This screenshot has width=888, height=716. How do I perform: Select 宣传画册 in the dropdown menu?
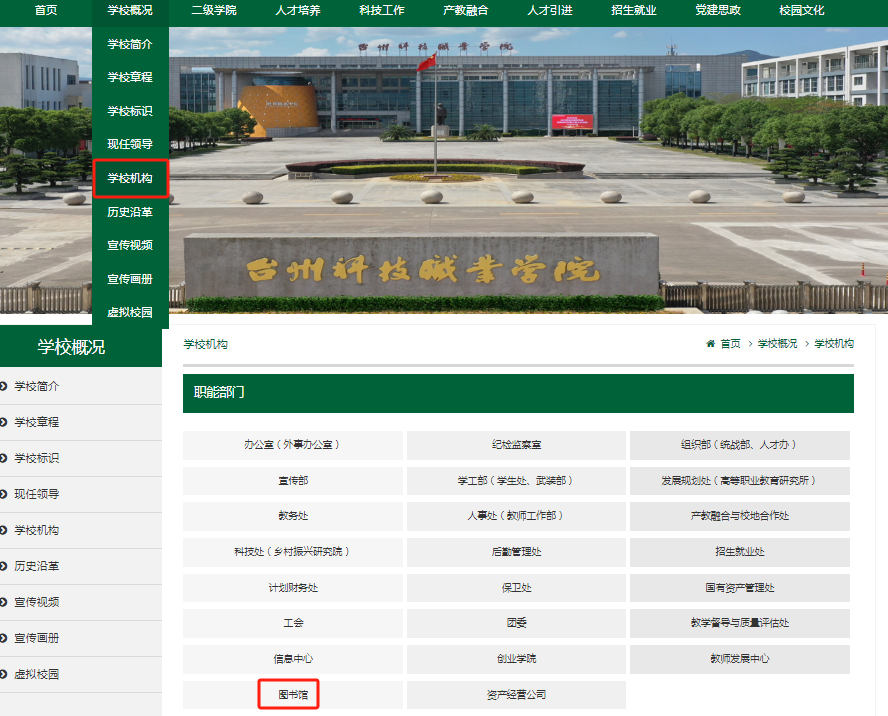(130, 279)
